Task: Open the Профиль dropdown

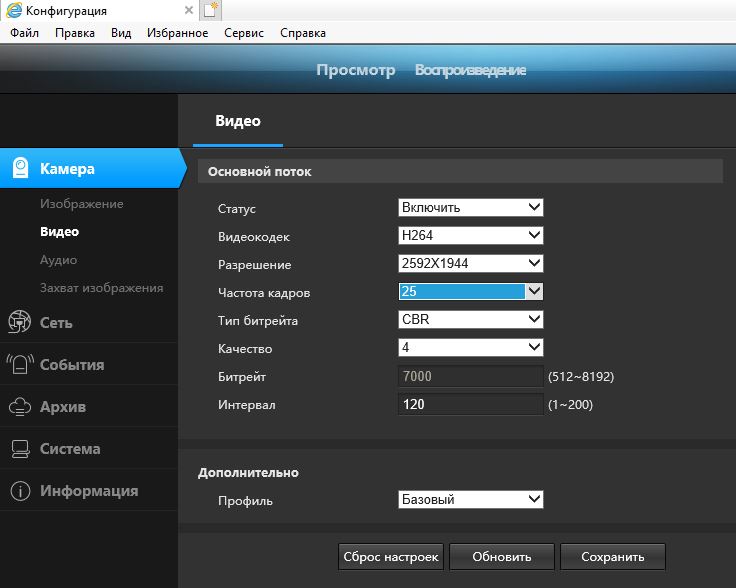Action: point(470,499)
